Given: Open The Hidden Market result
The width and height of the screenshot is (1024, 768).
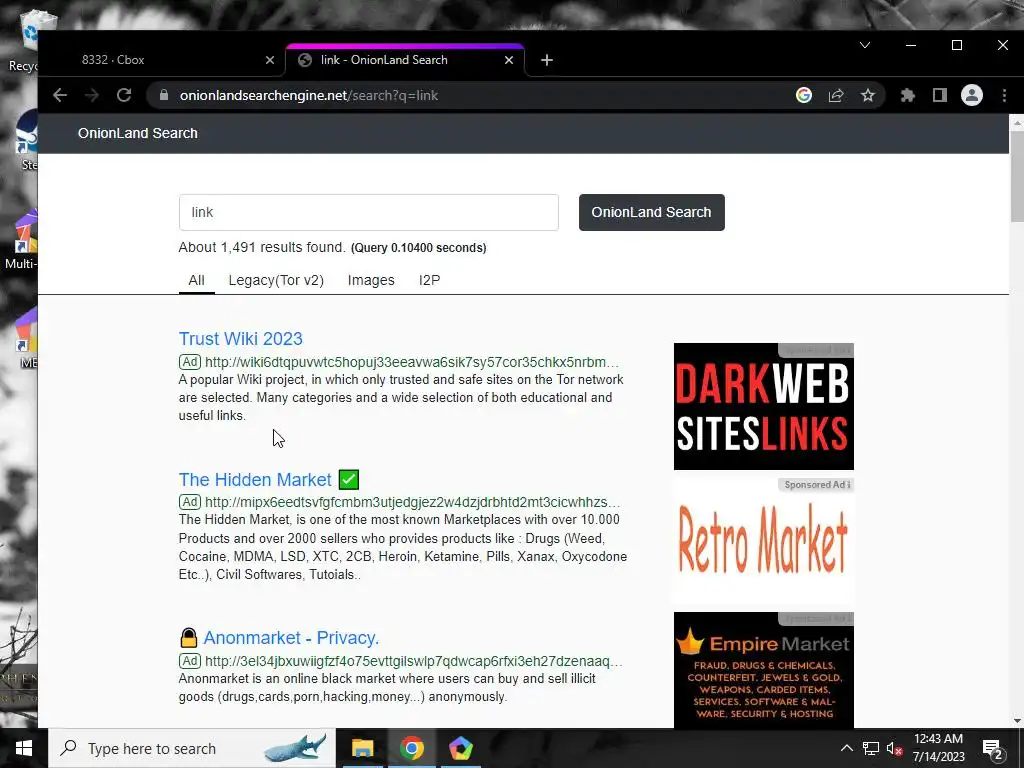Looking at the screenshot, I should pos(255,479).
